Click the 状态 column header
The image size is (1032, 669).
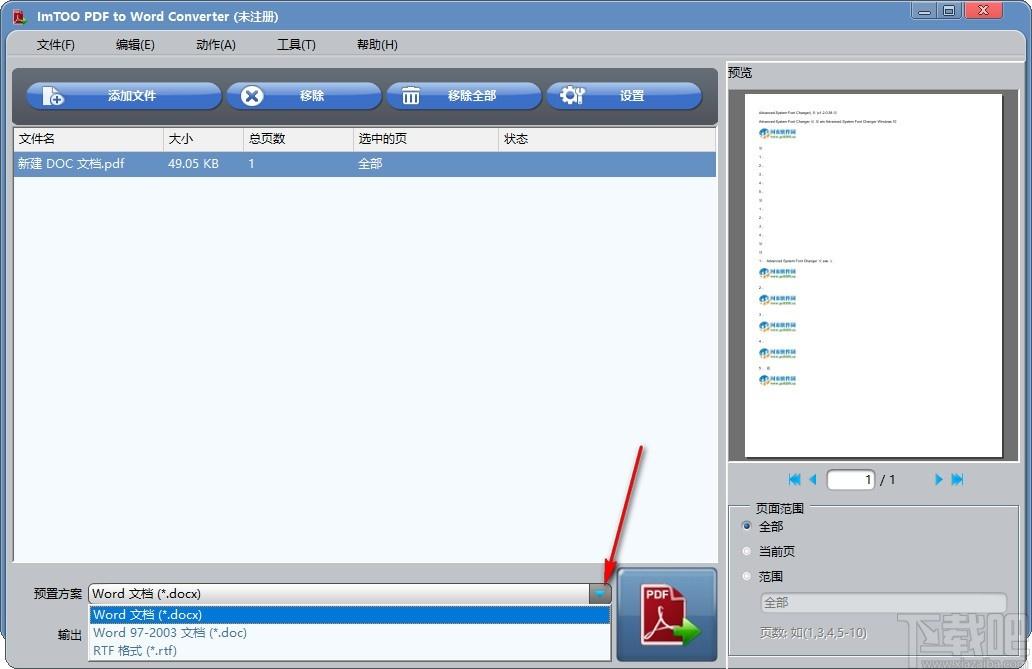point(607,139)
